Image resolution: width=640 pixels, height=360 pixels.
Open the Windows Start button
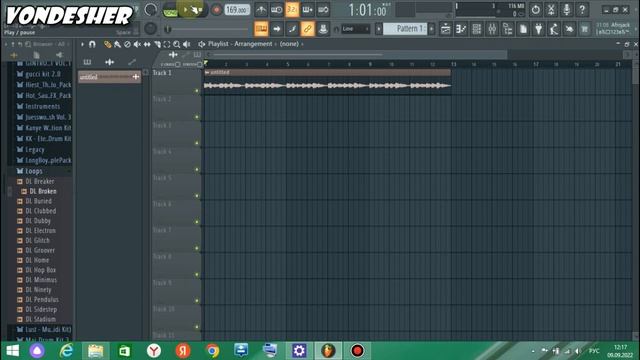[x=13, y=351]
